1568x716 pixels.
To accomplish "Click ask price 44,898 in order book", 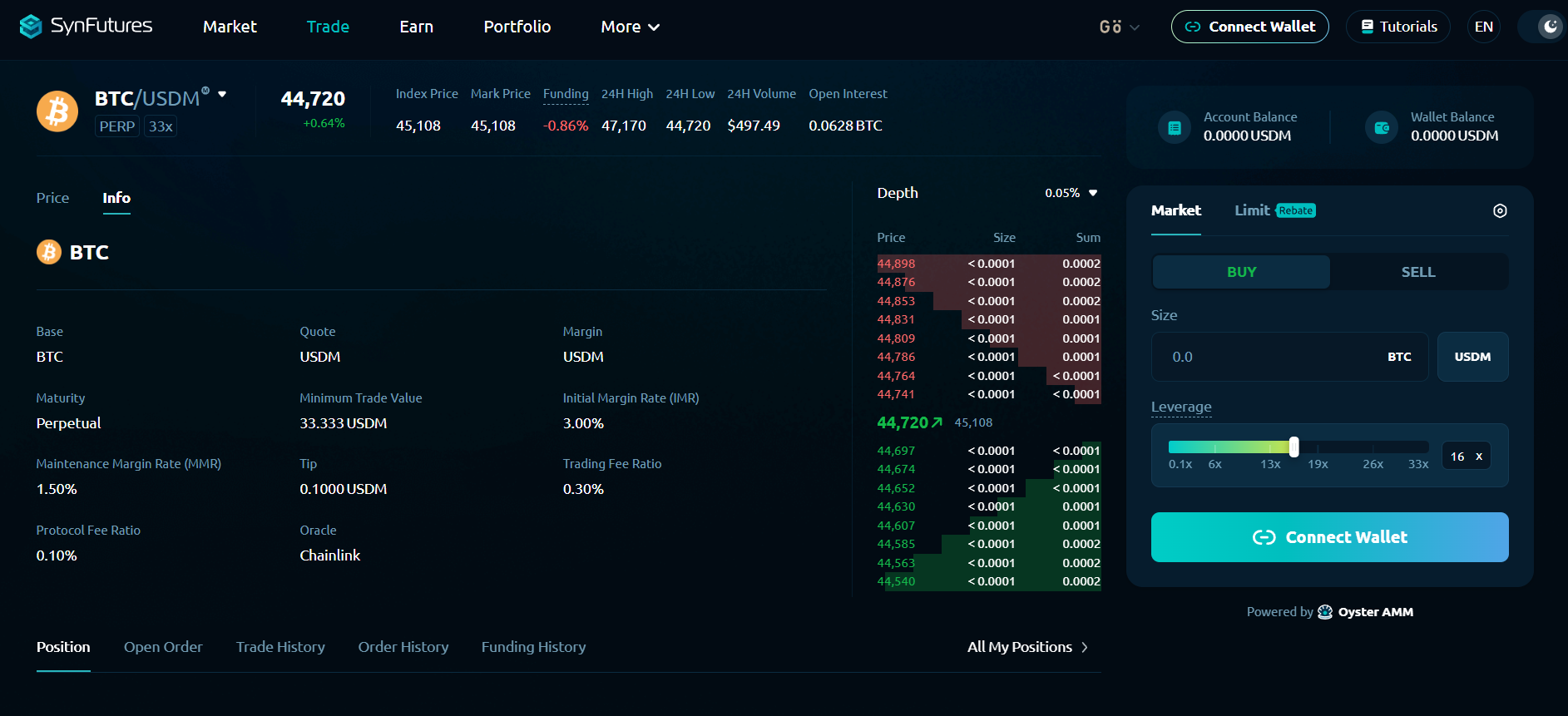I will tap(896, 264).
